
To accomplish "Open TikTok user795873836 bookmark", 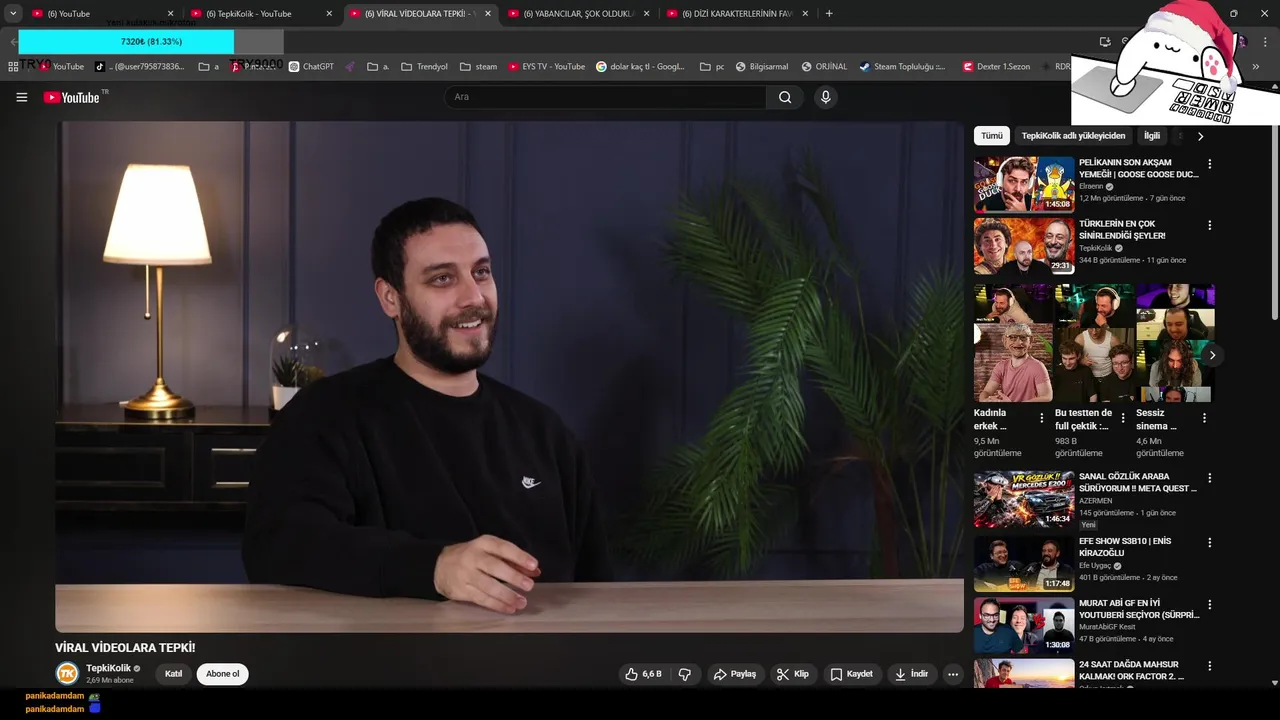I will (139, 67).
